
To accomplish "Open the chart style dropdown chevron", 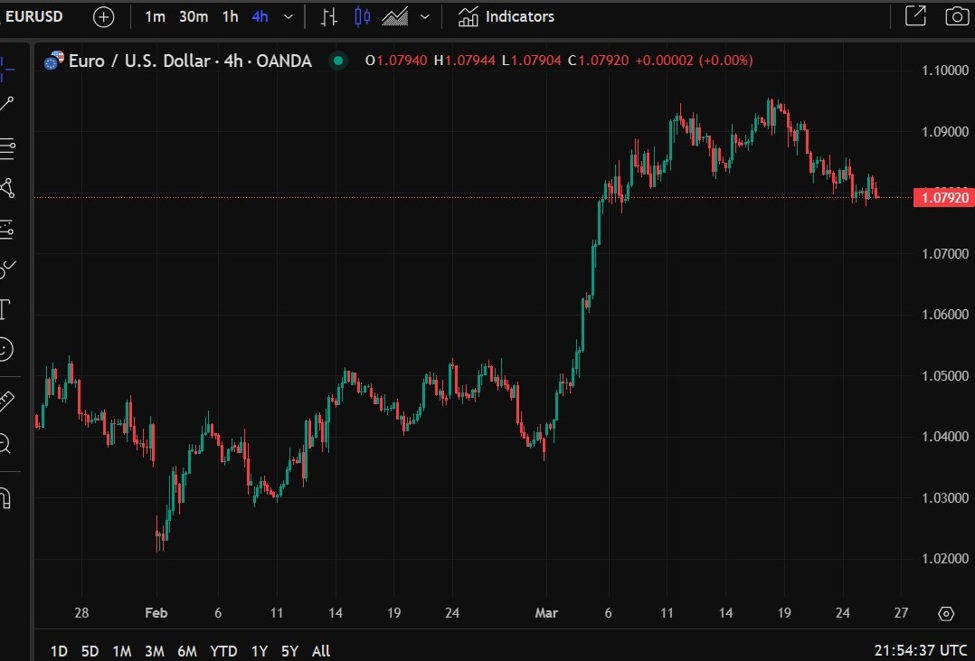I will click(x=426, y=17).
